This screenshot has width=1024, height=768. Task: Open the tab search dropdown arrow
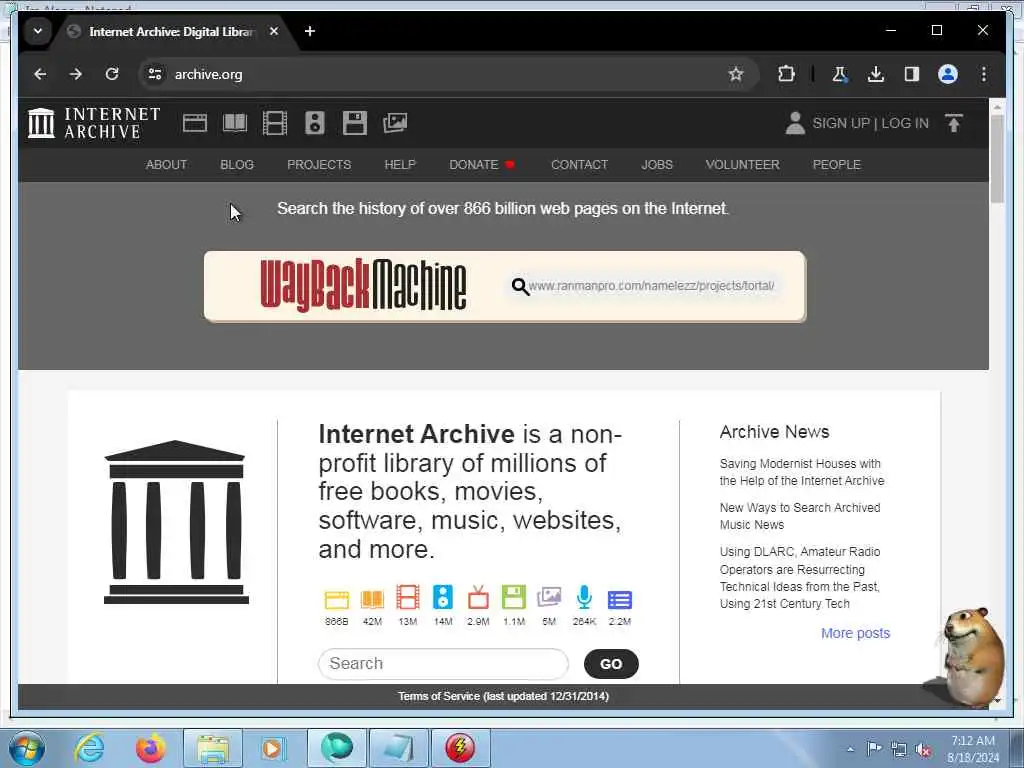(38, 31)
